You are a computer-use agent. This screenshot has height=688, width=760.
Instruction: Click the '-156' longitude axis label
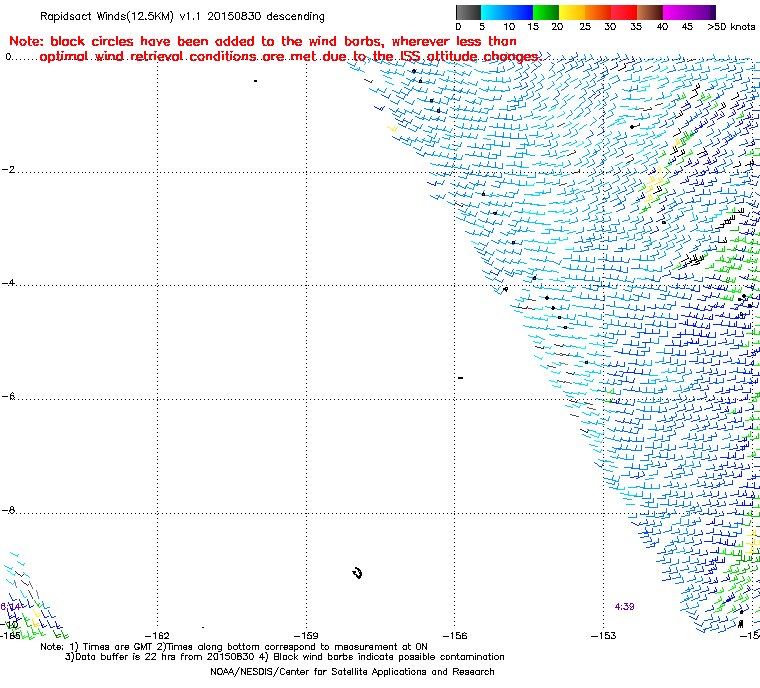[x=454, y=635]
